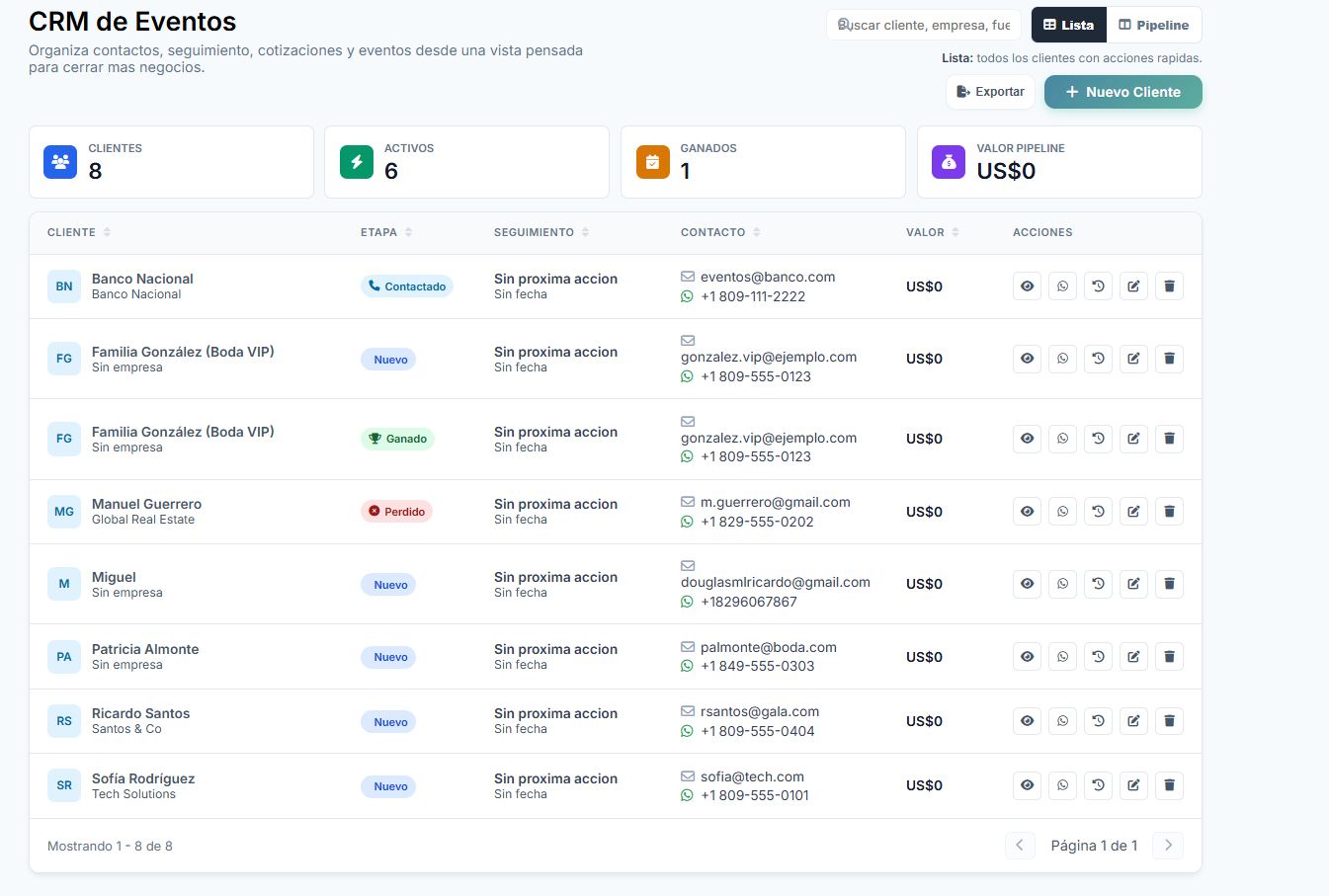Open the Valor Pipeline stat card
The image size is (1329, 896).
click(x=1059, y=162)
